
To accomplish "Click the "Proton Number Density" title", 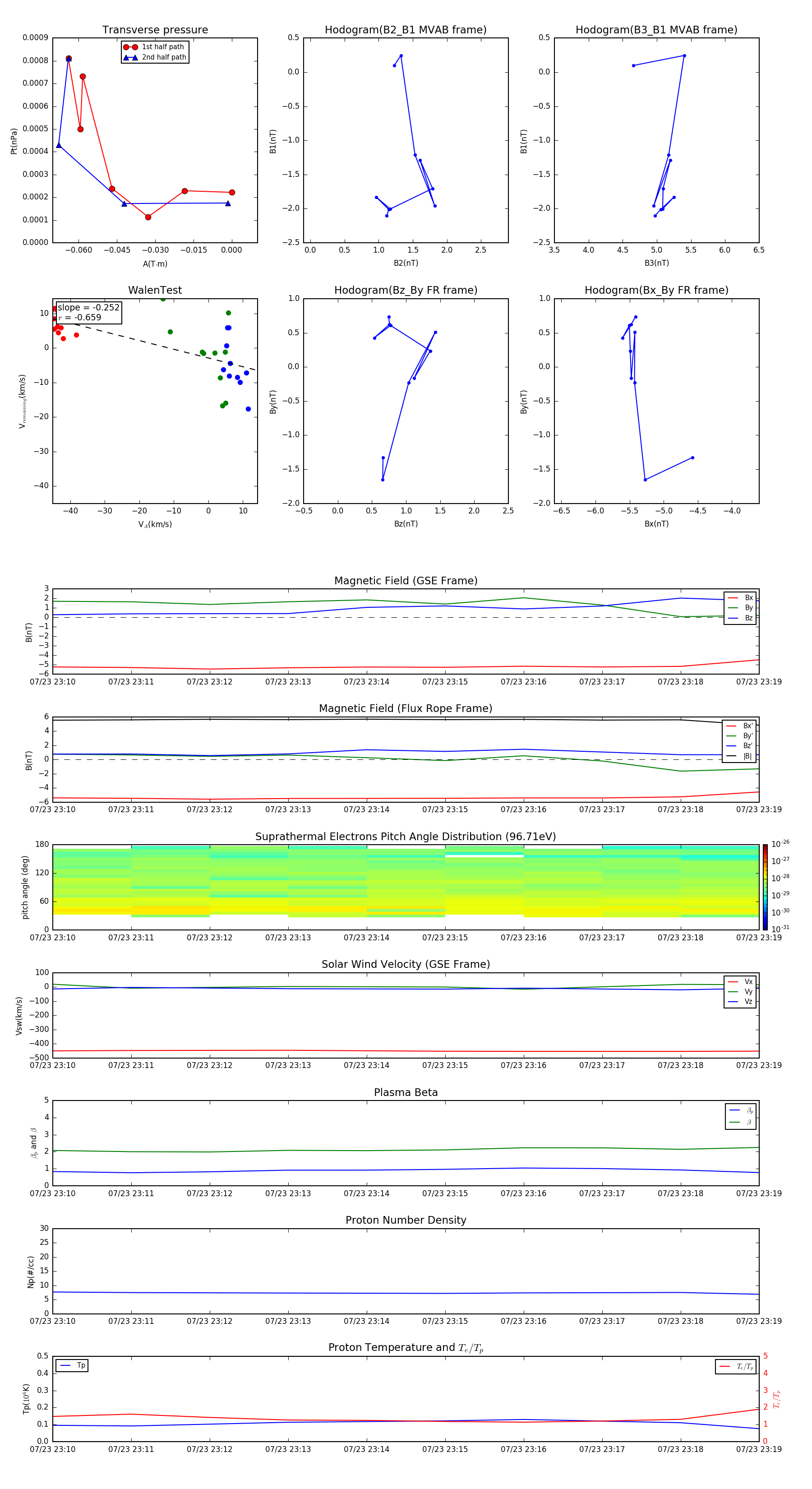I will [406, 1220].
